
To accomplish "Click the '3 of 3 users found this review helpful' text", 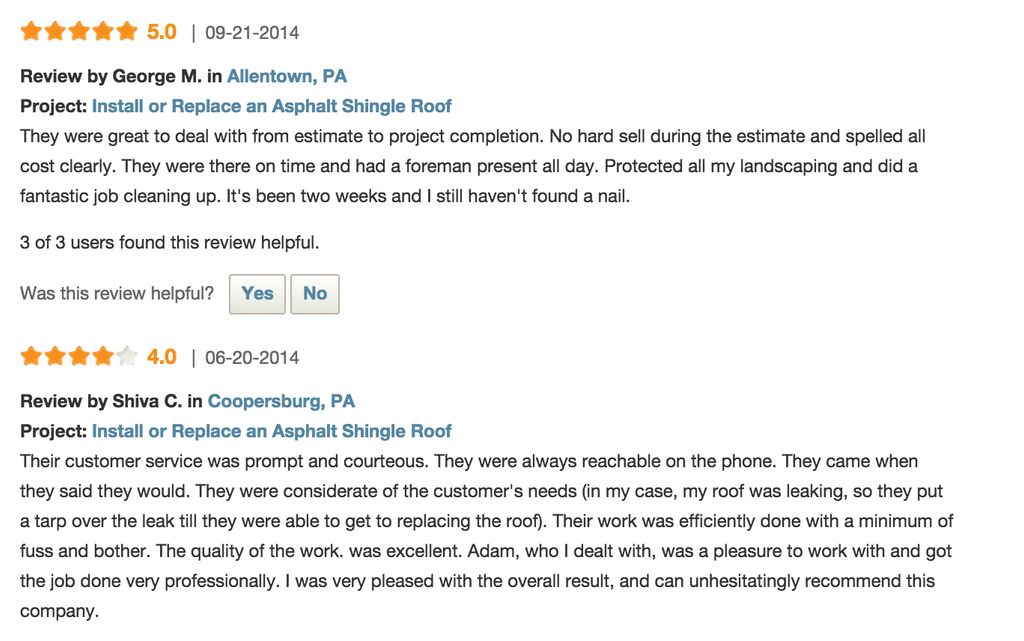I will point(170,242).
